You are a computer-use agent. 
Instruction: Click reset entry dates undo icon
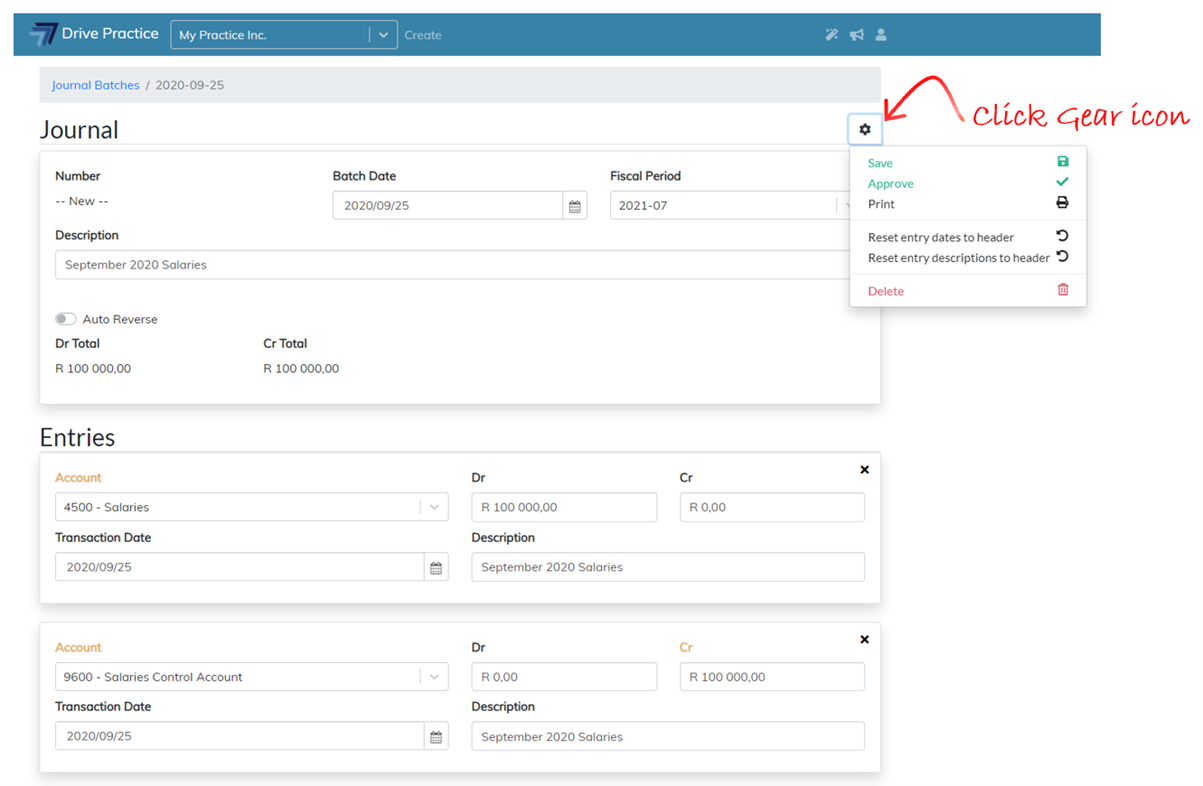[x=1063, y=236]
